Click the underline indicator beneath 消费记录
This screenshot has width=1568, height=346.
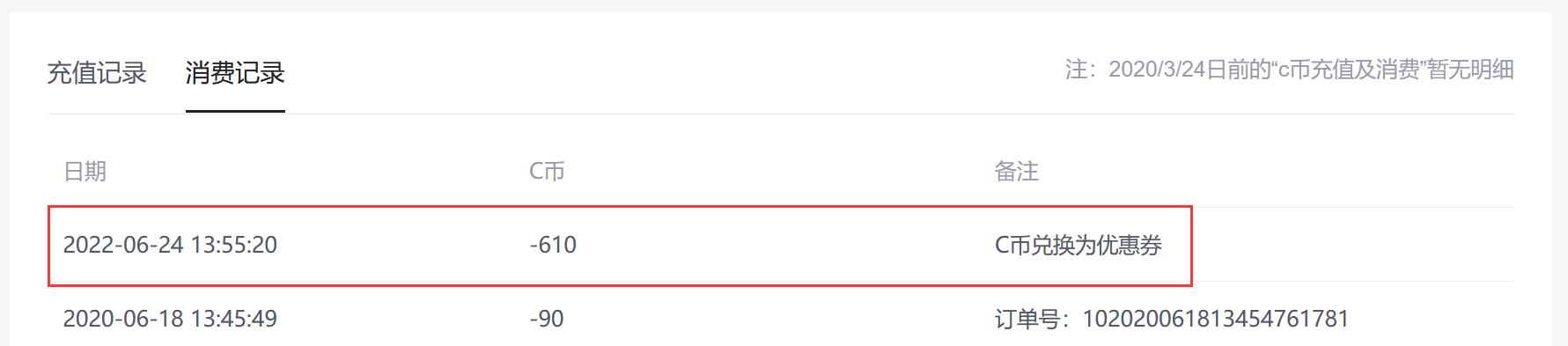pos(235,111)
